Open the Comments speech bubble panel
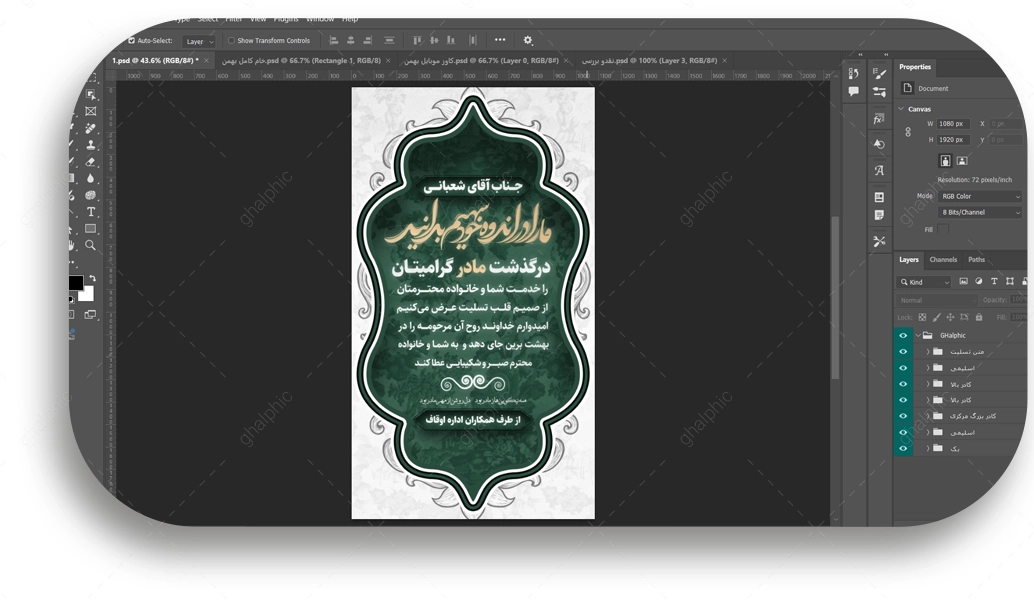1034x602 pixels. click(x=853, y=91)
